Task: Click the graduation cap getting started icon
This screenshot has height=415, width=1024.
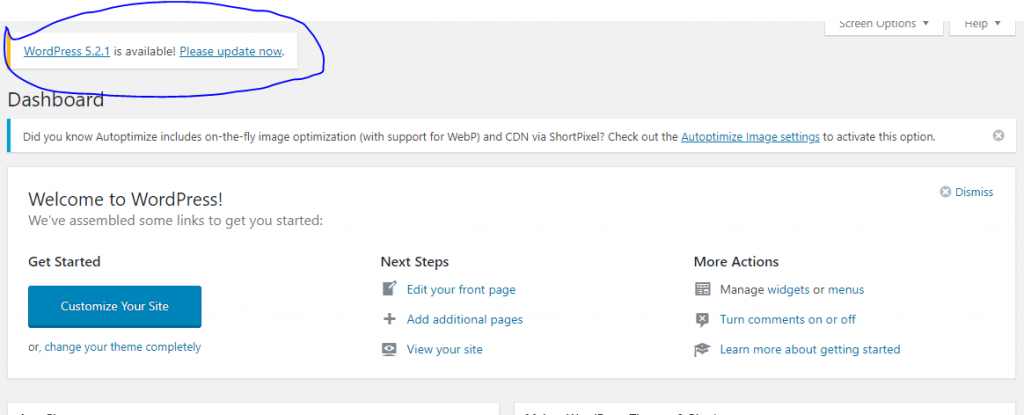Action: click(x=702, y=349)
